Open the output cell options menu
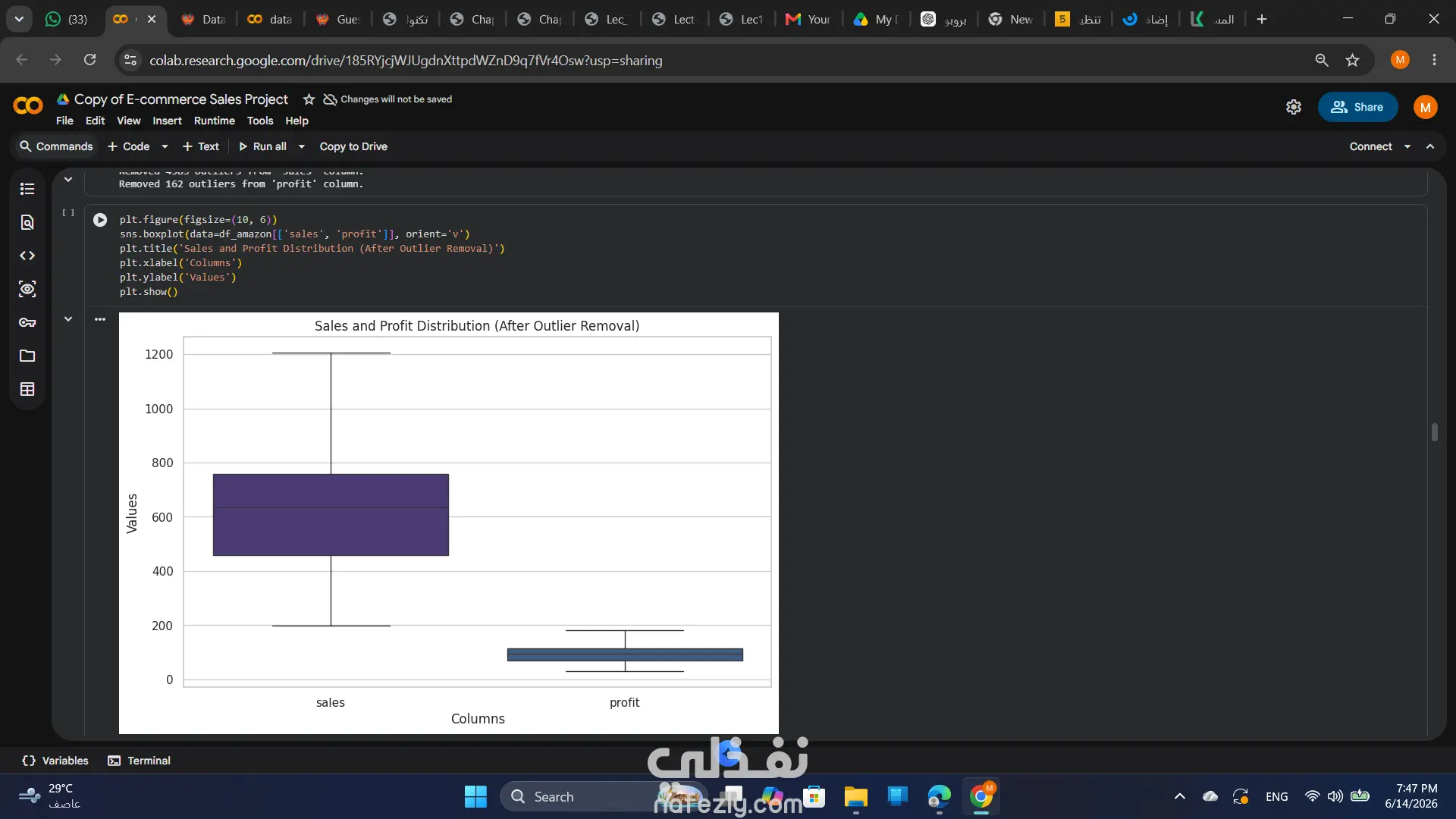 (100, 319)
